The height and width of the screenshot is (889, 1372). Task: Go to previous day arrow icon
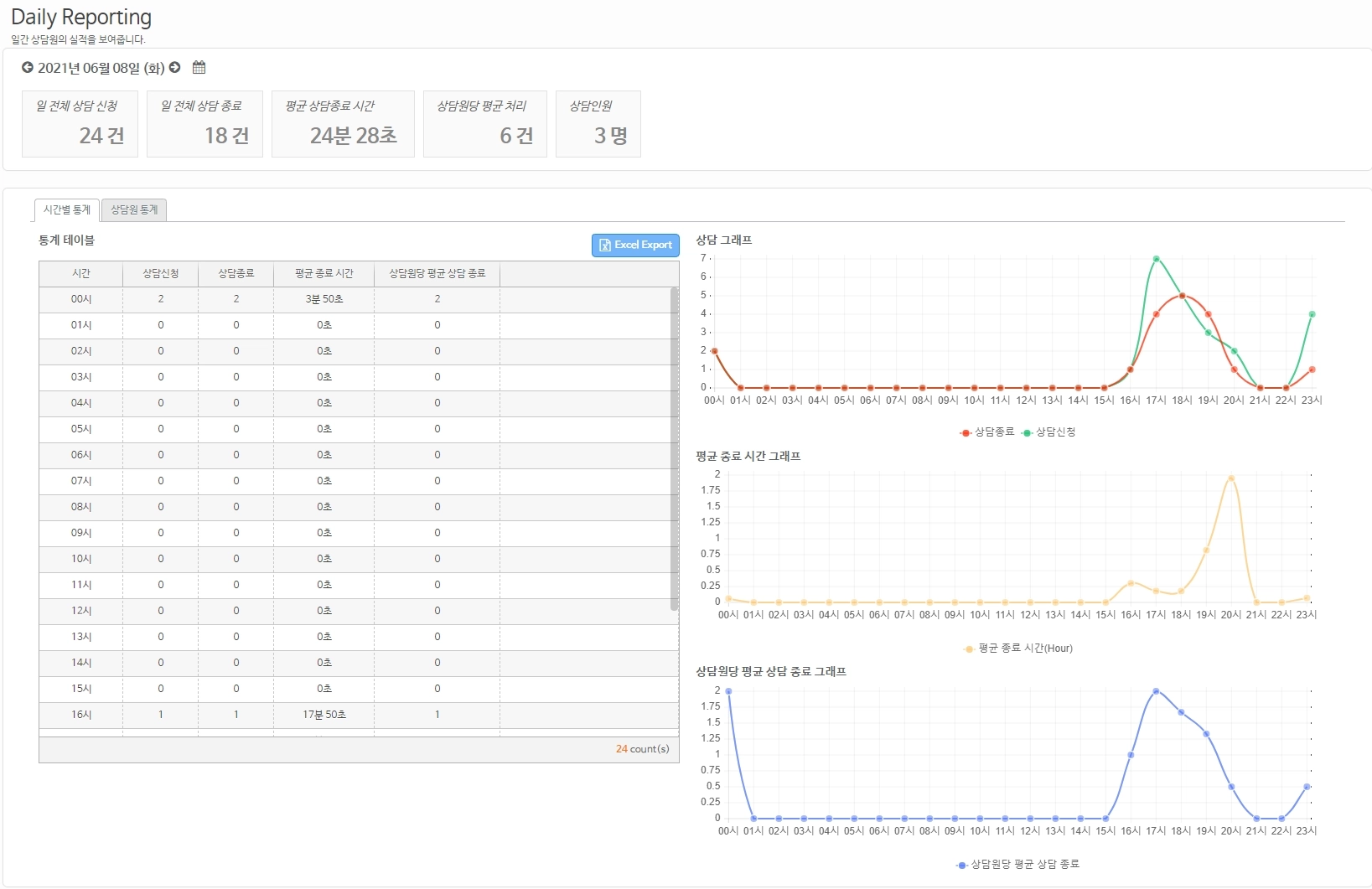28,68
